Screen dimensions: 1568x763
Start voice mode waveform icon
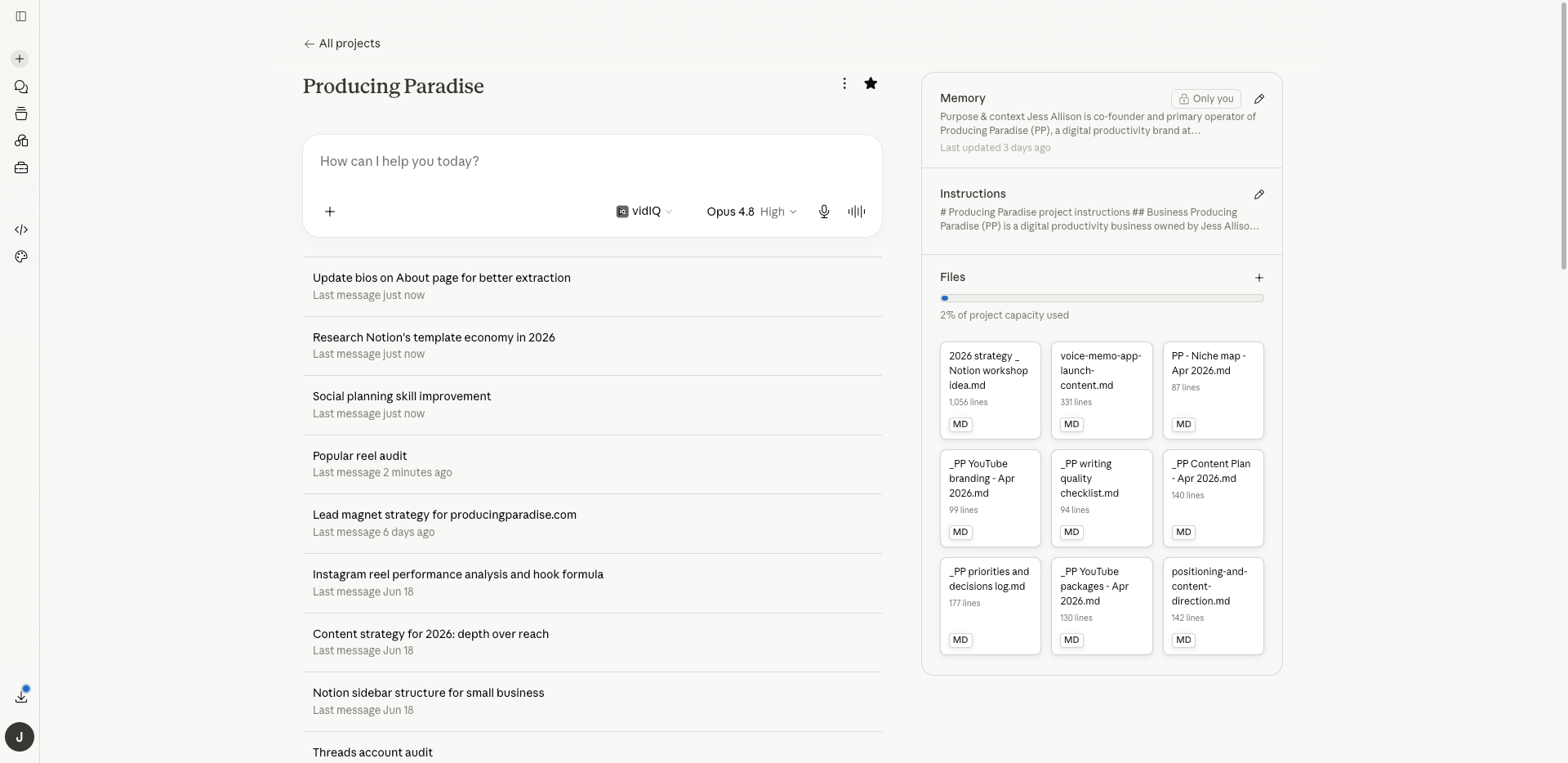pyautogui.click(x=856, y=212)
